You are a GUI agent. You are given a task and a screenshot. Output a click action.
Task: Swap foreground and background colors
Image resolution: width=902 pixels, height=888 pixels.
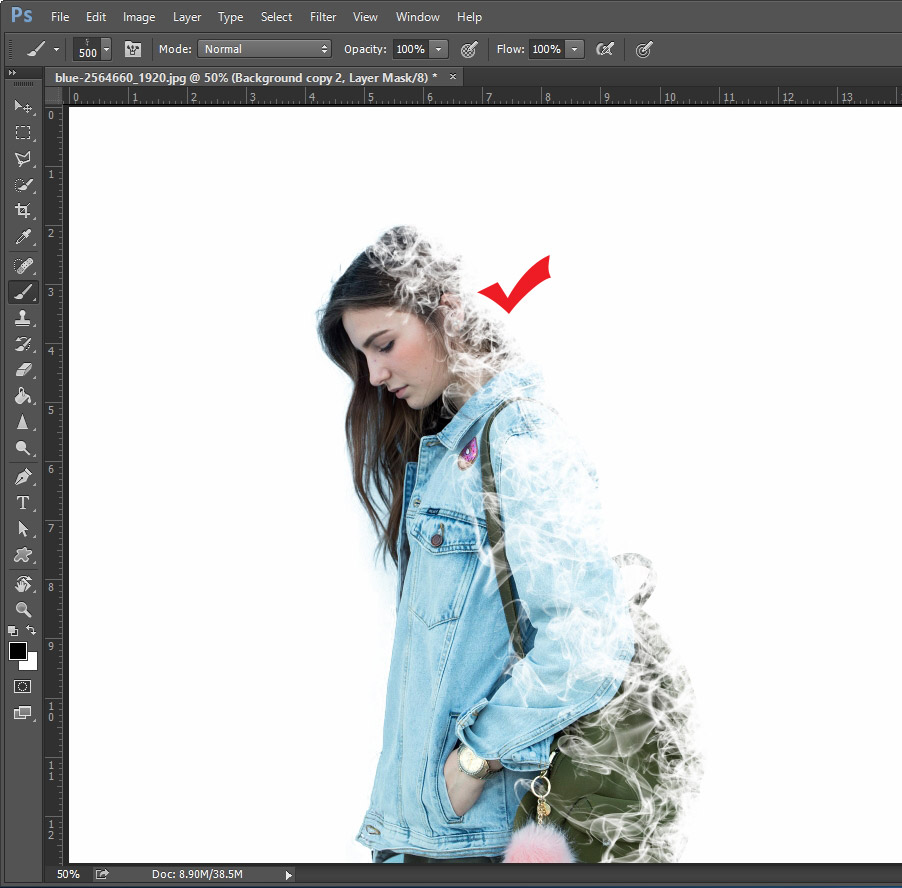31,630
